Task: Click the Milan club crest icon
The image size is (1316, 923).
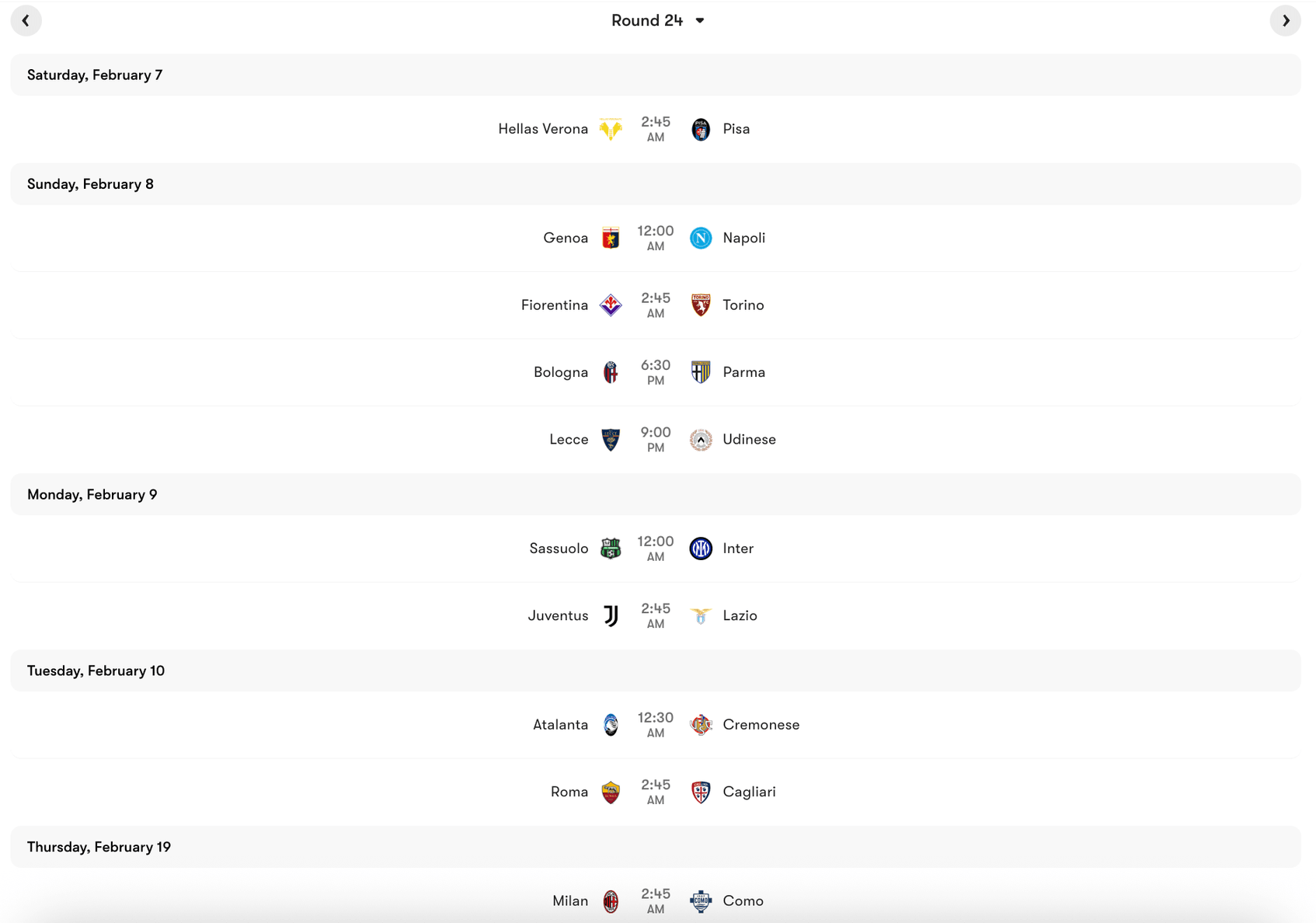Action: point(611,900)
